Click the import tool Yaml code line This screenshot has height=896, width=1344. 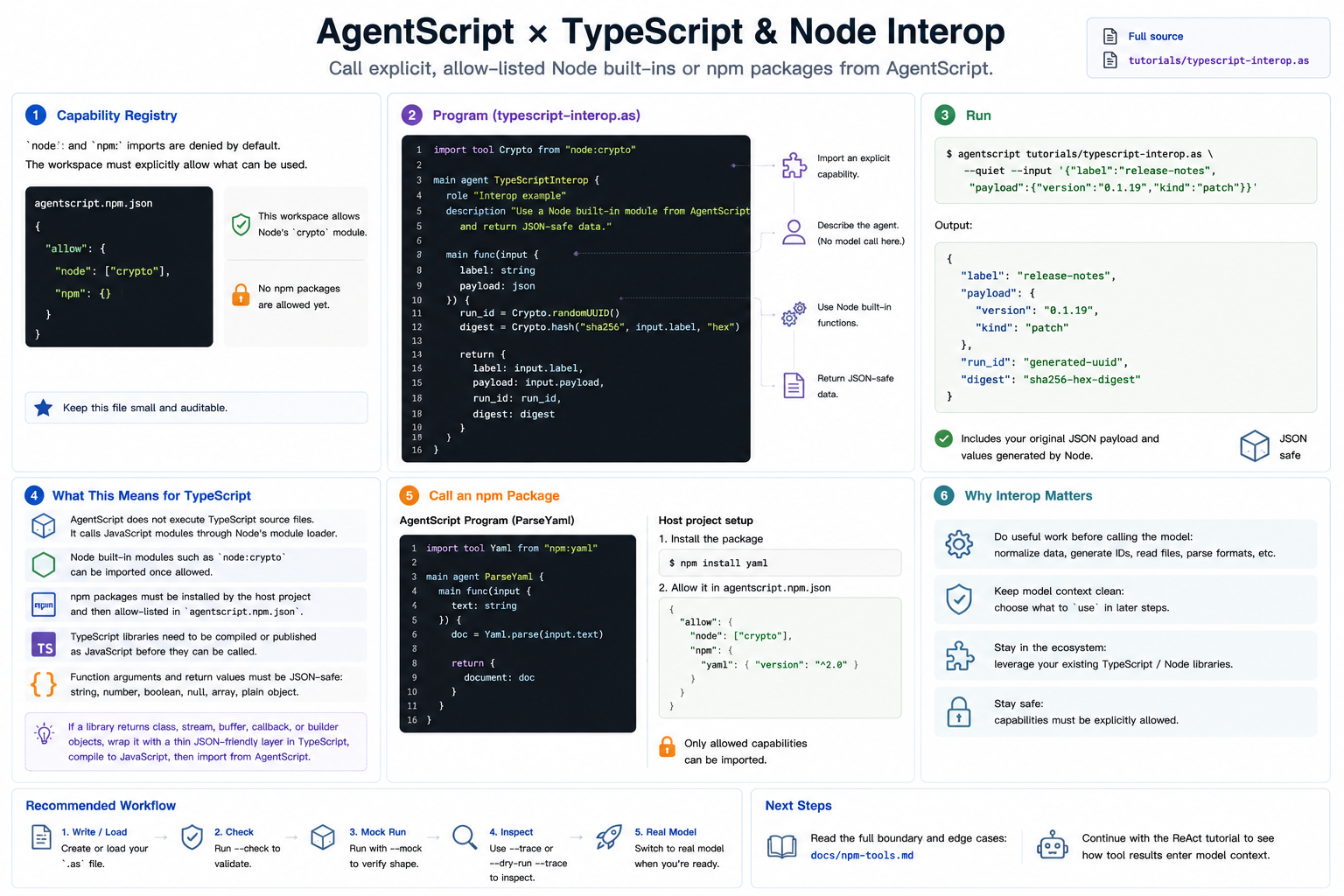512,548
